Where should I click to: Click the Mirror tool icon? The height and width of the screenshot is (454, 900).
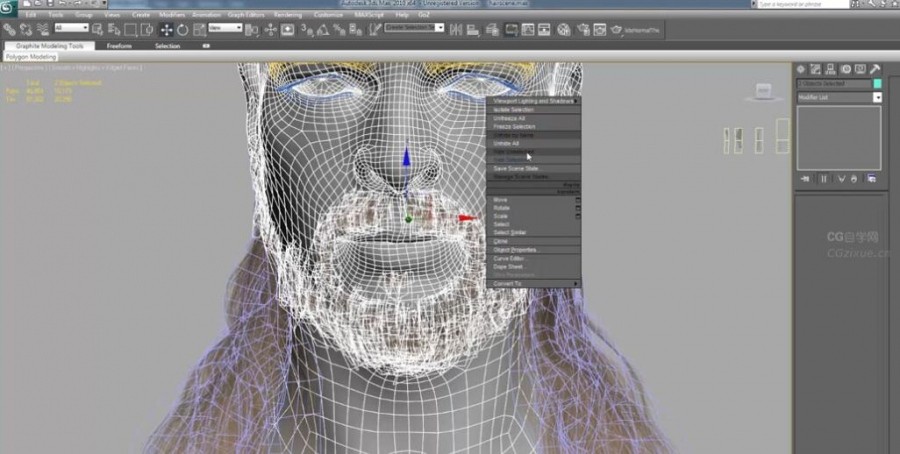click(456, 29)
